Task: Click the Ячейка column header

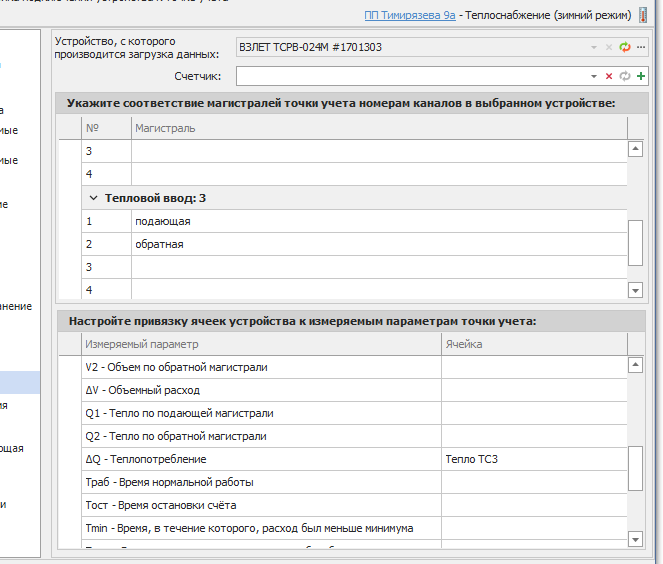Action: (464, 344)
